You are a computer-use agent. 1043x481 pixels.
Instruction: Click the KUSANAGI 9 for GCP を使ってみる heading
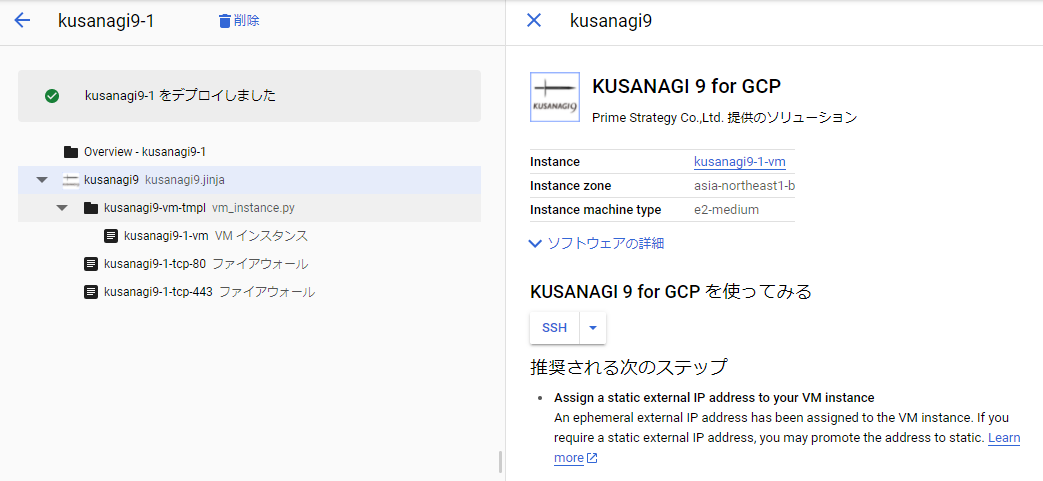click(x=670, y=292)
